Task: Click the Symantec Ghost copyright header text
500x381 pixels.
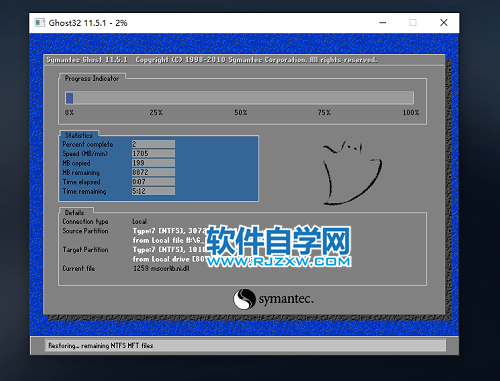Action: [x=212, y=60]
